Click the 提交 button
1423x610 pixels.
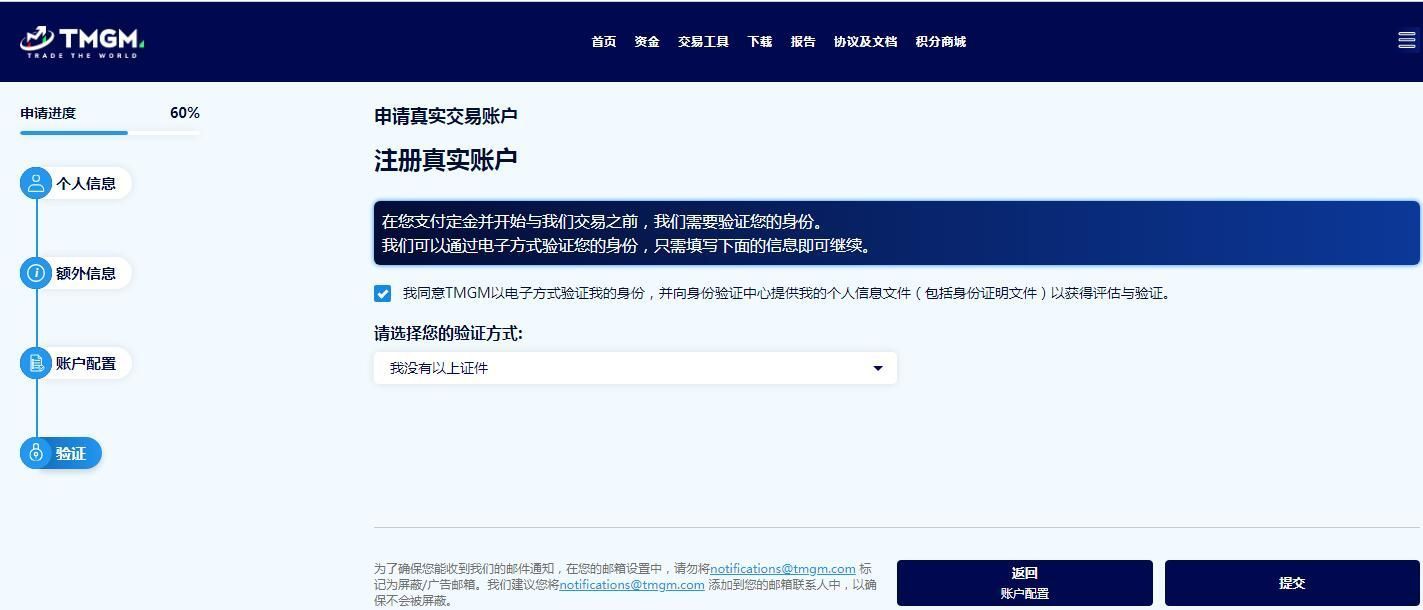(1292, 582)
